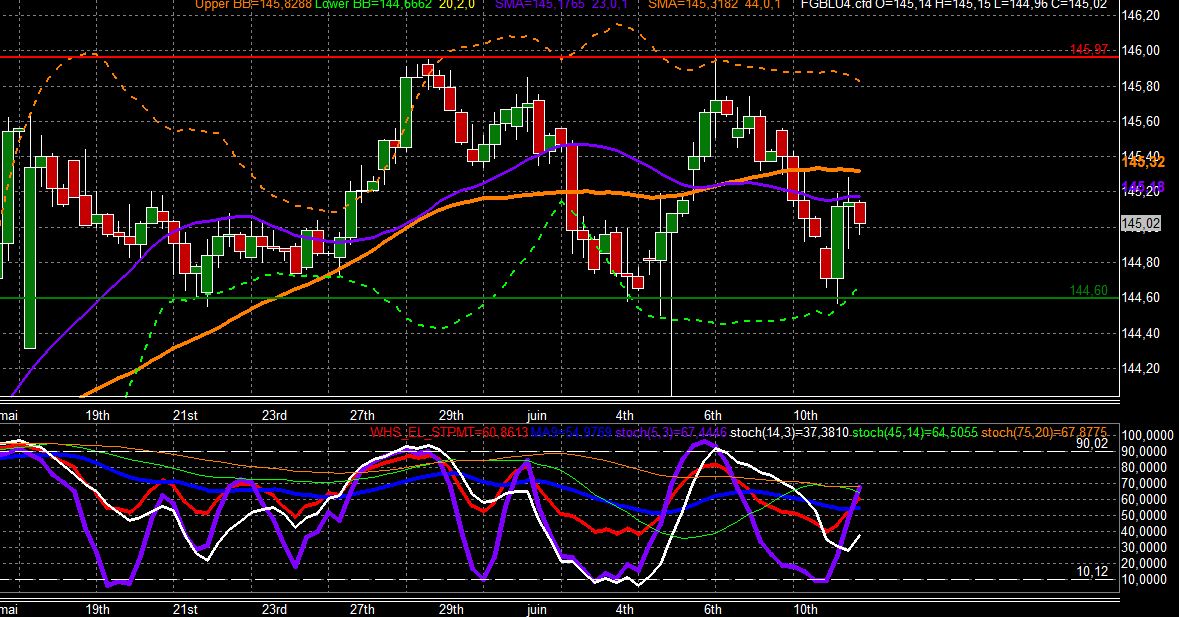Click the blue MA9=54,9769 indicator label
This screenshot has width=1179, height=617.
[571, 432]
